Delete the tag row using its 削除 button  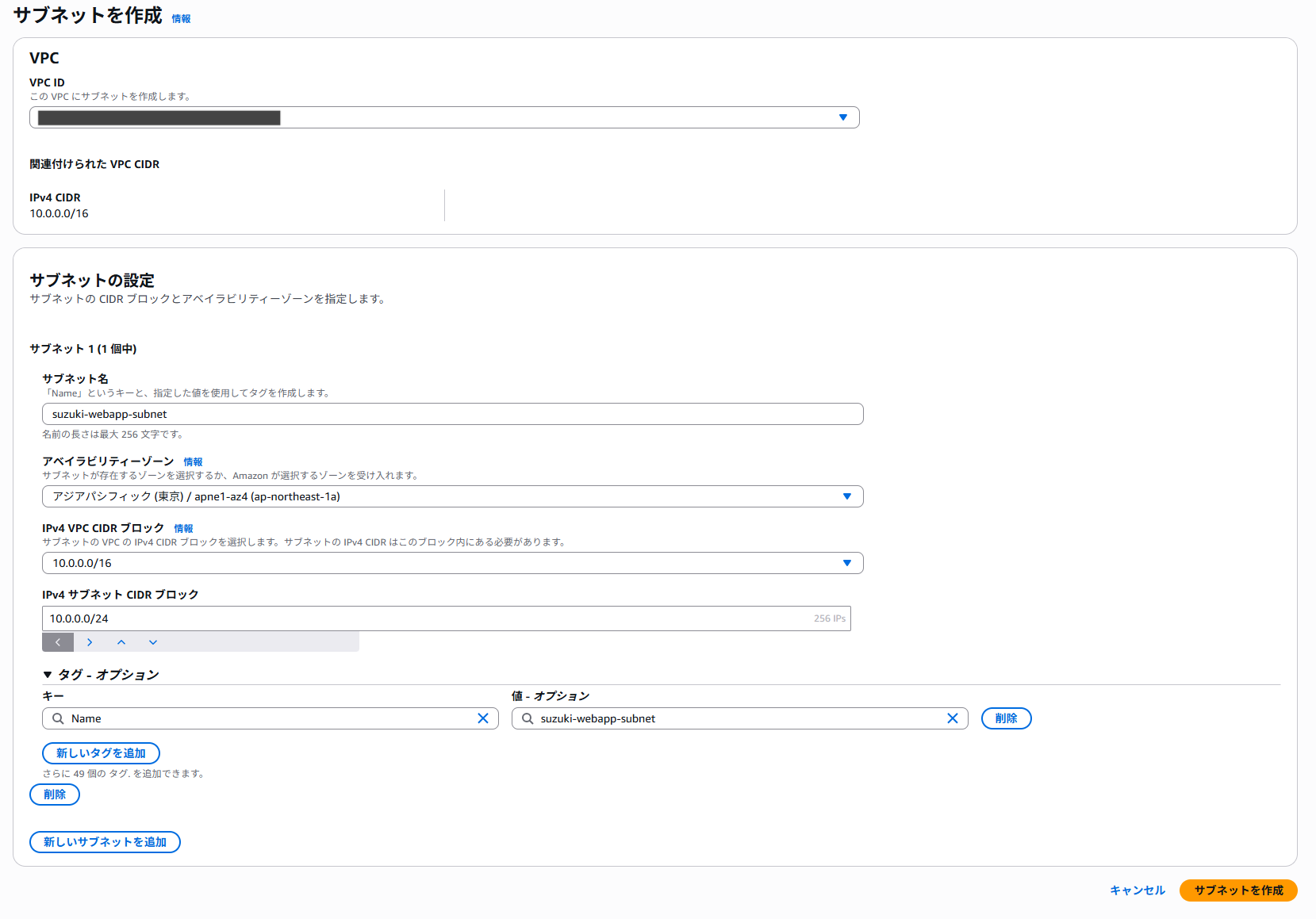[x=1006, y=718]
